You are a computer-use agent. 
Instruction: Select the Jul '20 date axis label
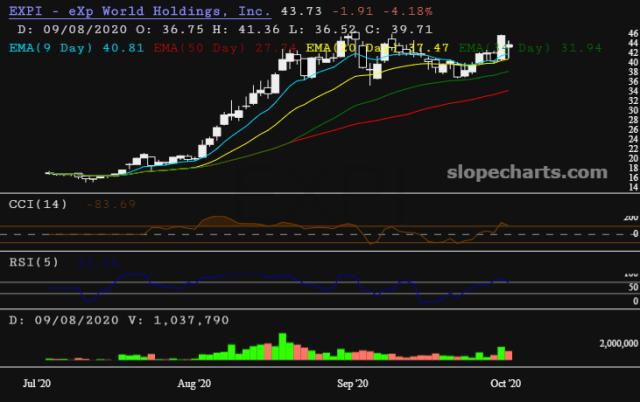38,383
